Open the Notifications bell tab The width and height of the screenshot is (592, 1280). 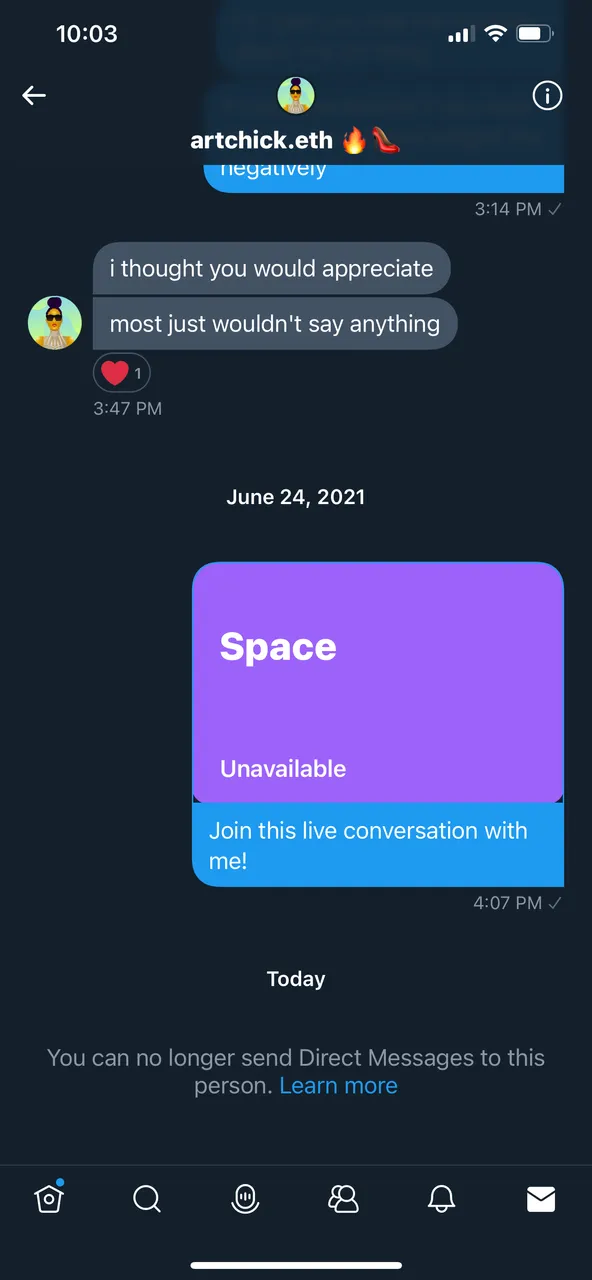[x=441, y=1198]
